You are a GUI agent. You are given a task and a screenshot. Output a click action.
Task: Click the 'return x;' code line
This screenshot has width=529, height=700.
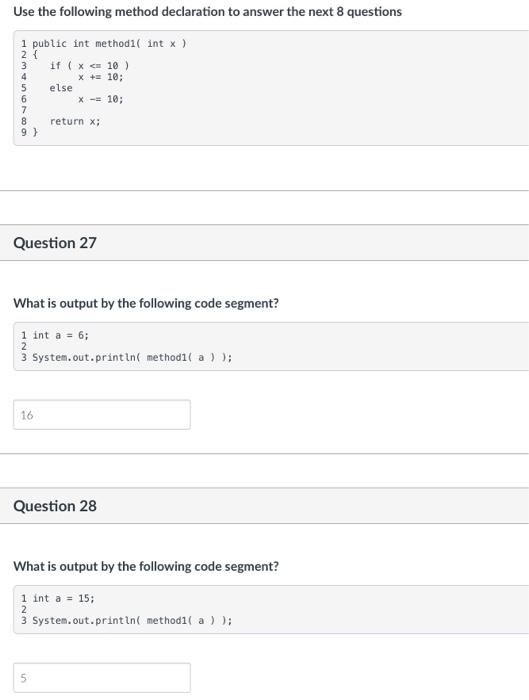(x=75, y=121)
